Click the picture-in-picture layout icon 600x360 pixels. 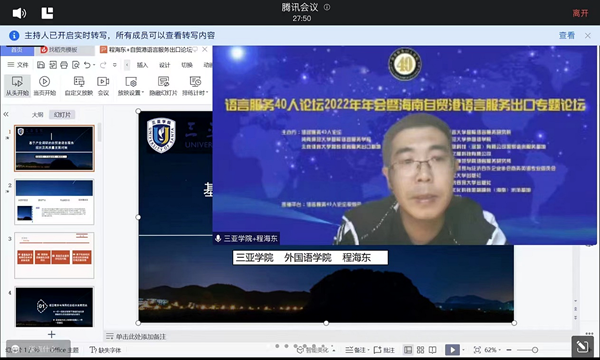click(x=47, y=13)
